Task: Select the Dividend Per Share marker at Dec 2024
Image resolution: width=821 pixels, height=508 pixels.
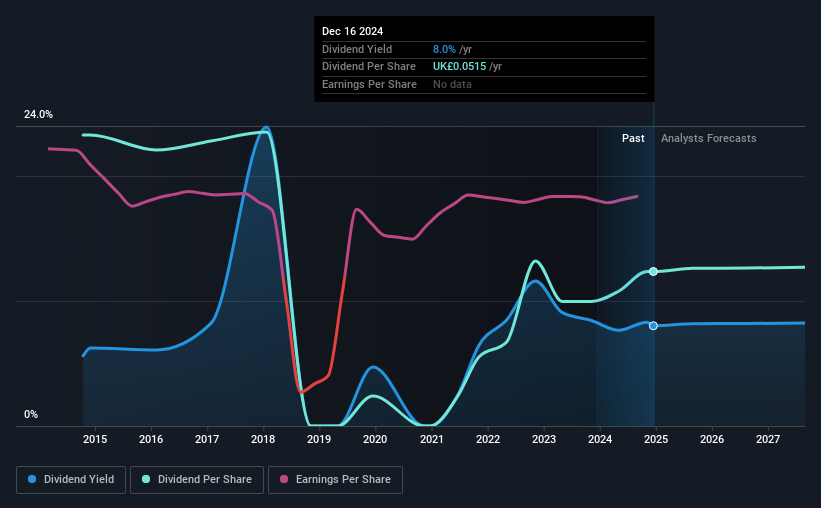Action: pos(653,271)
